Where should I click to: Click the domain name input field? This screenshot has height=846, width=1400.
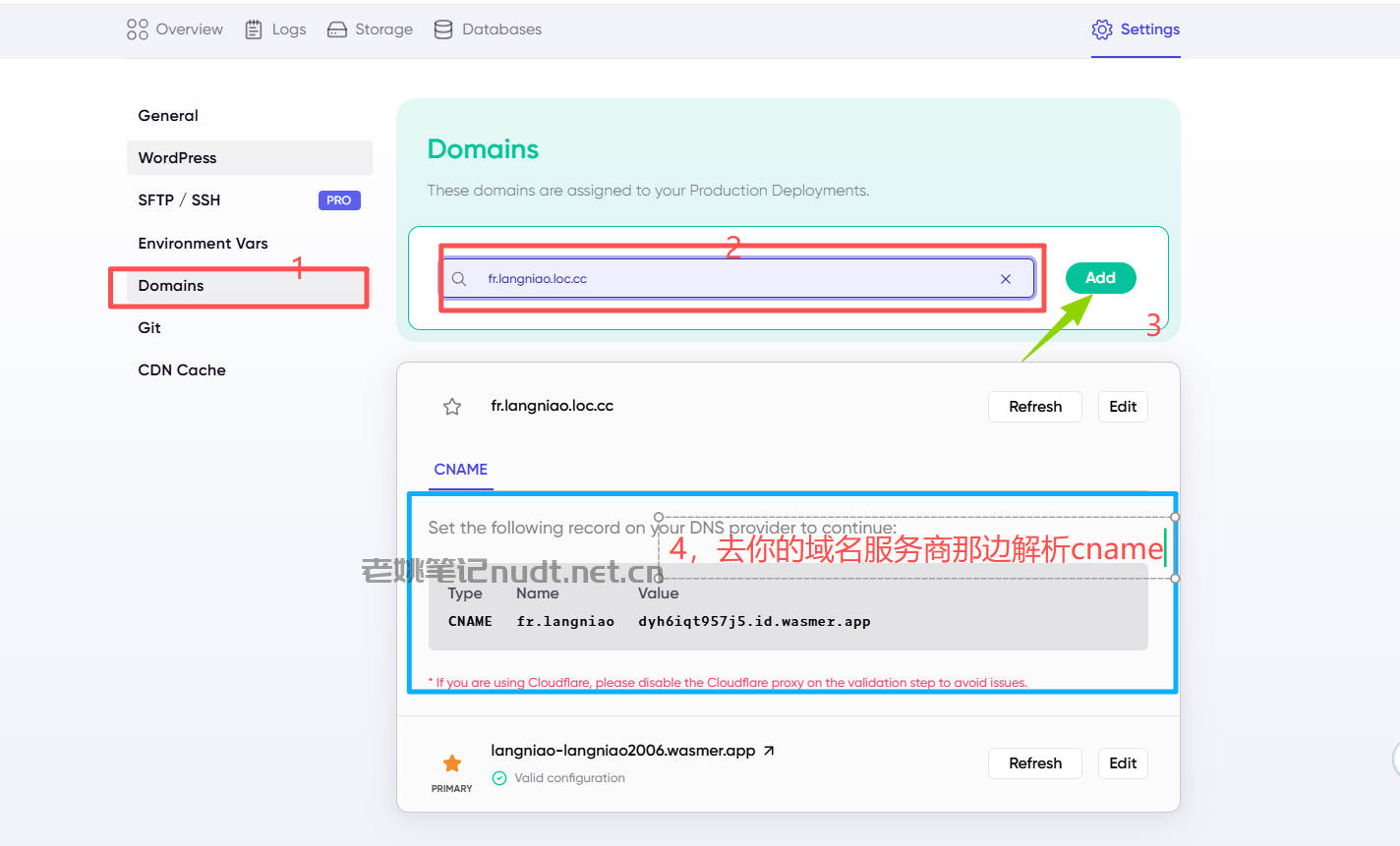737,279
